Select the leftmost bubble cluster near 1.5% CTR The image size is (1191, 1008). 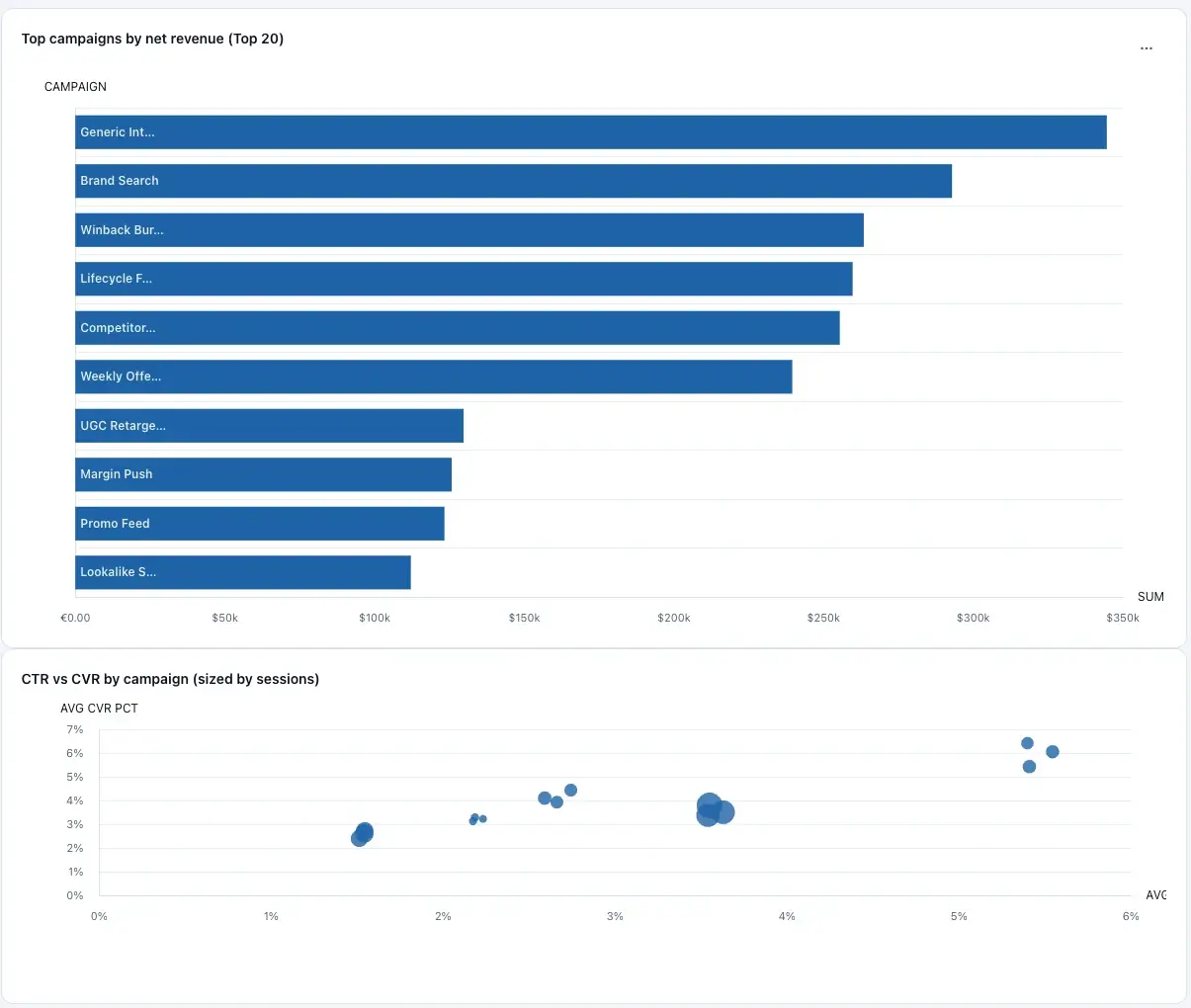click(362, 836)
